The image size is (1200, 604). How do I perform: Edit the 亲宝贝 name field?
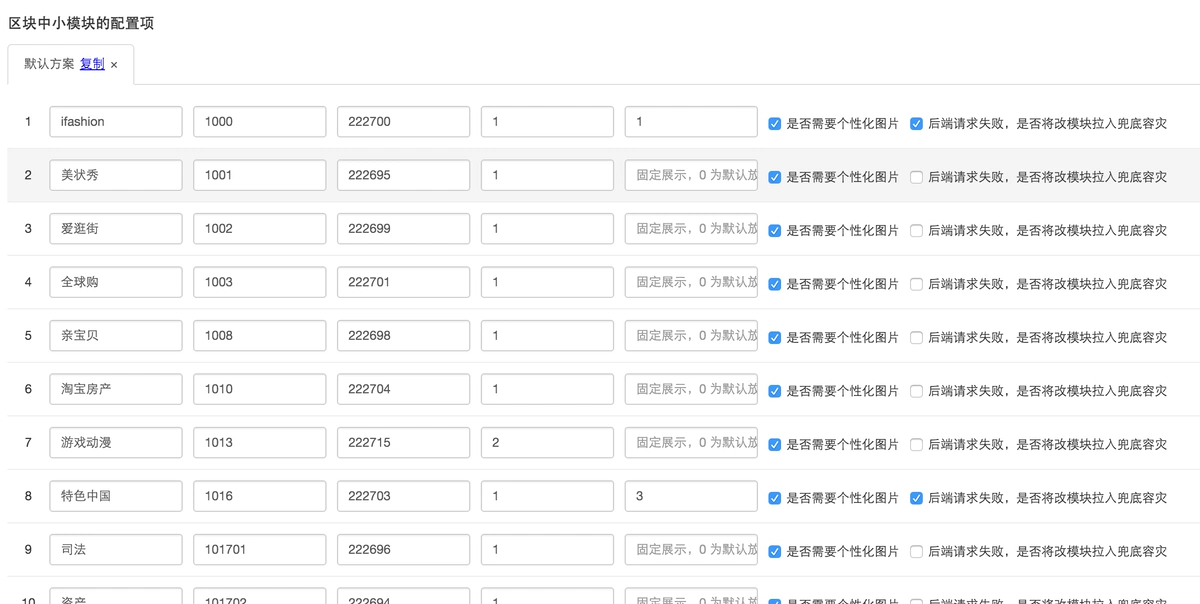116,336
